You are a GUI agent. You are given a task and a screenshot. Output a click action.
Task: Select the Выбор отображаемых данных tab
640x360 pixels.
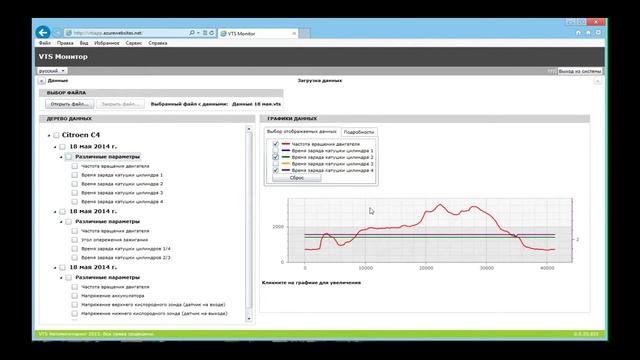[302, 131]
